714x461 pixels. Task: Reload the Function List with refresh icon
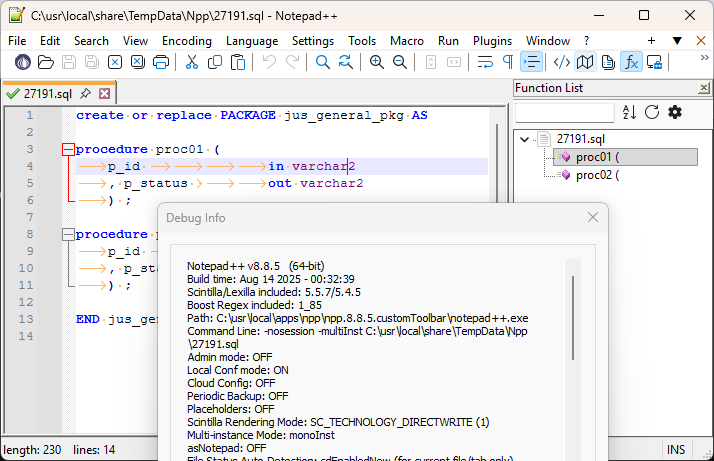click(652, 112)
